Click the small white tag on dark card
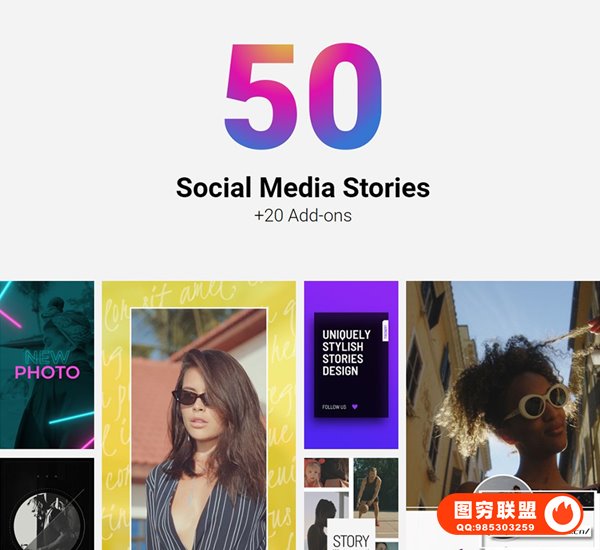 tap(385, 331)
